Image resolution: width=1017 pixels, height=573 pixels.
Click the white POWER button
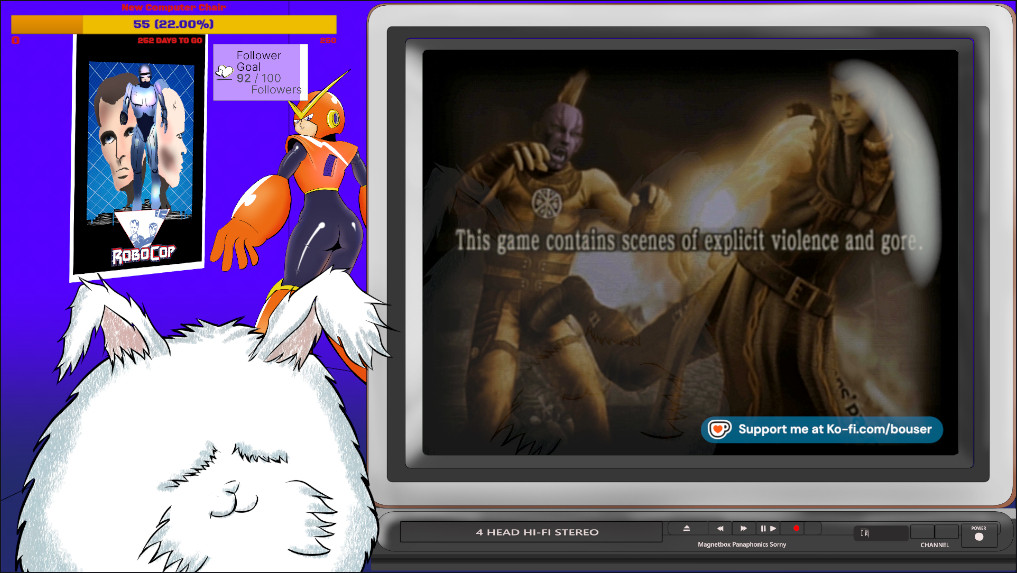979,537
